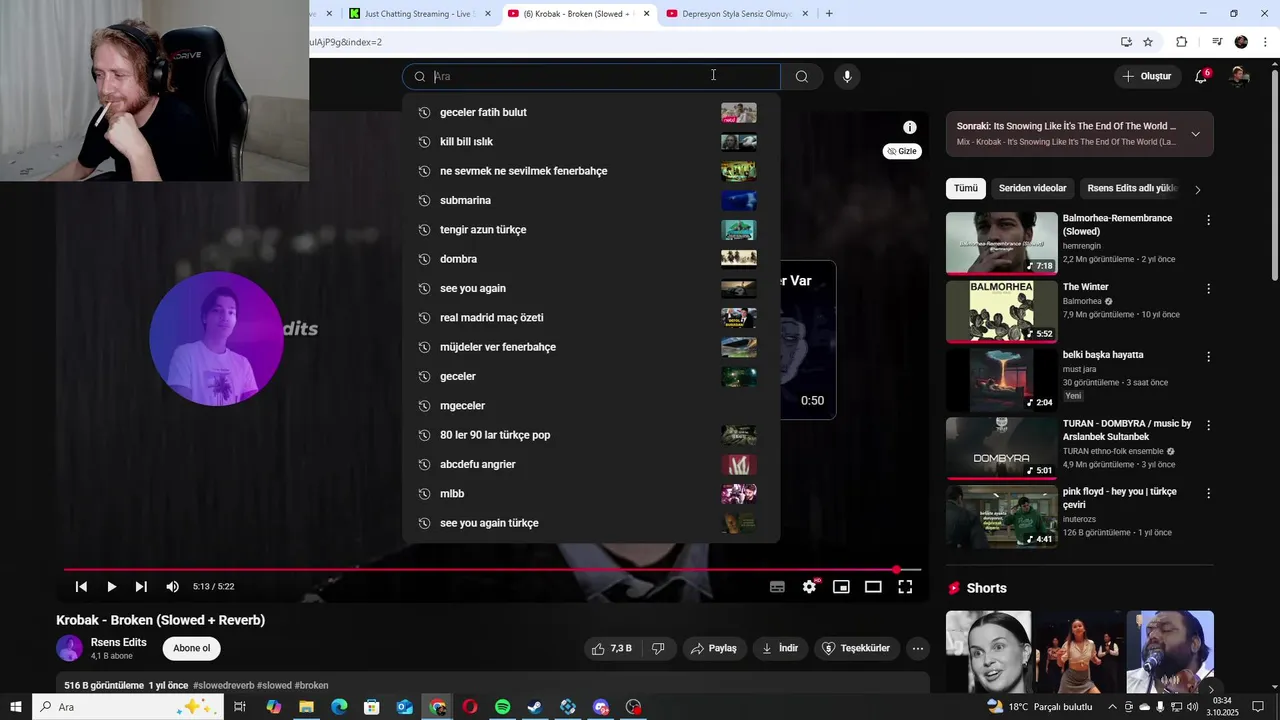Switch to the 'Depresyon Styla' browser tab
Screen dimensions: 1280x720
click(736, 14)
